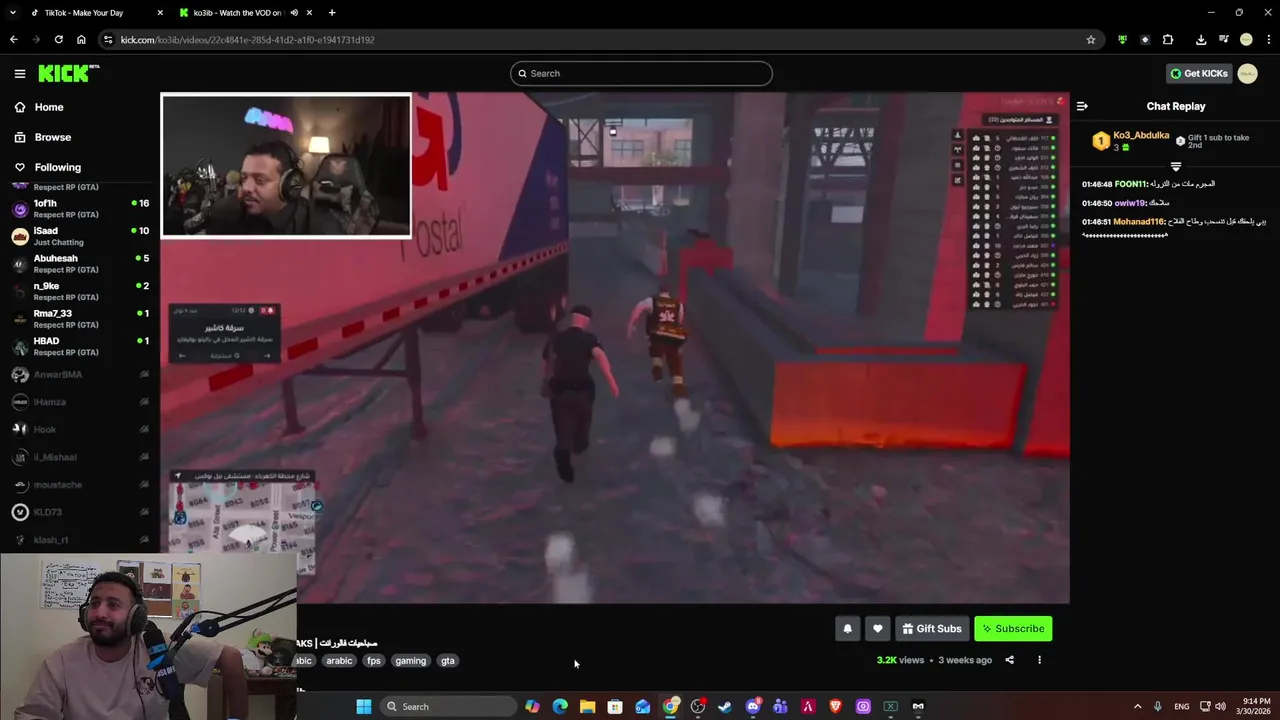Open ENG language input switcher
Screen dimensions: 1280x720
coord(1181,707)
